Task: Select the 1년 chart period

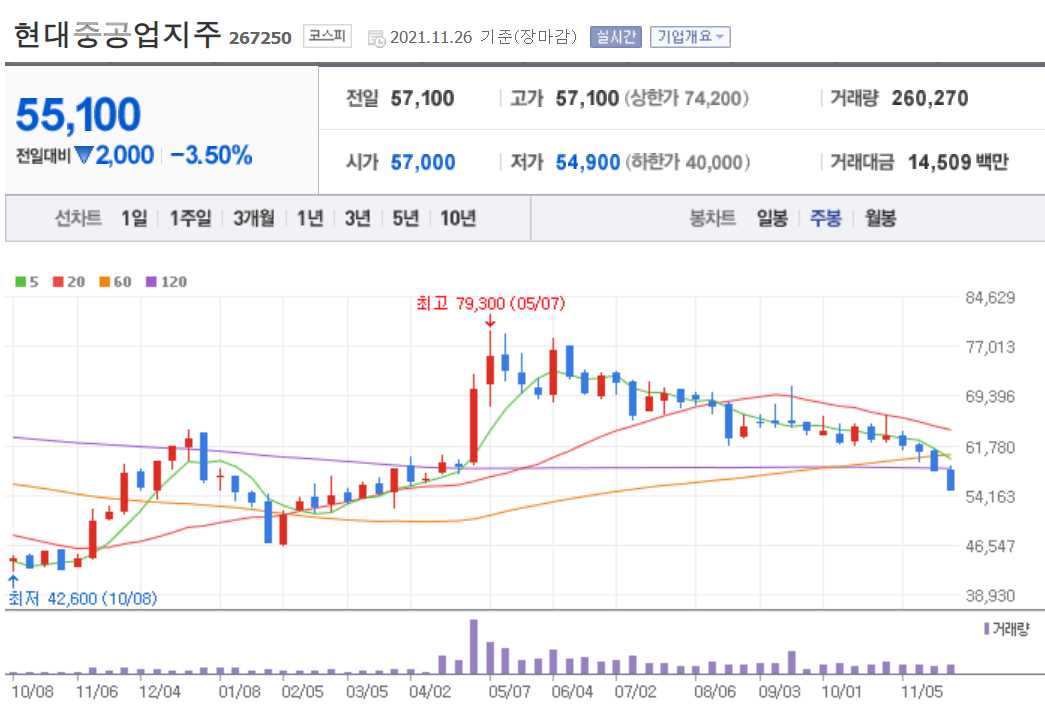Action: 311,217
